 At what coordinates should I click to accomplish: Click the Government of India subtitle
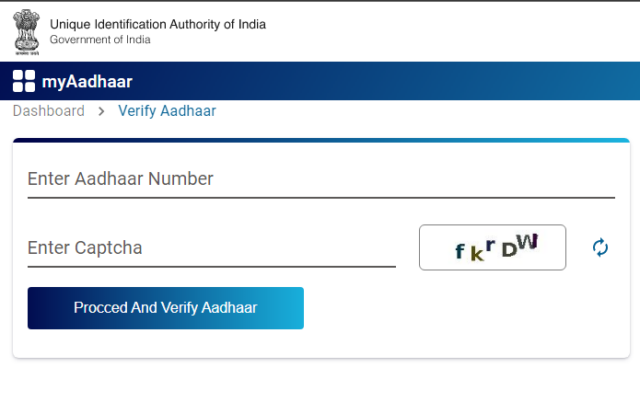click(100, 40)
